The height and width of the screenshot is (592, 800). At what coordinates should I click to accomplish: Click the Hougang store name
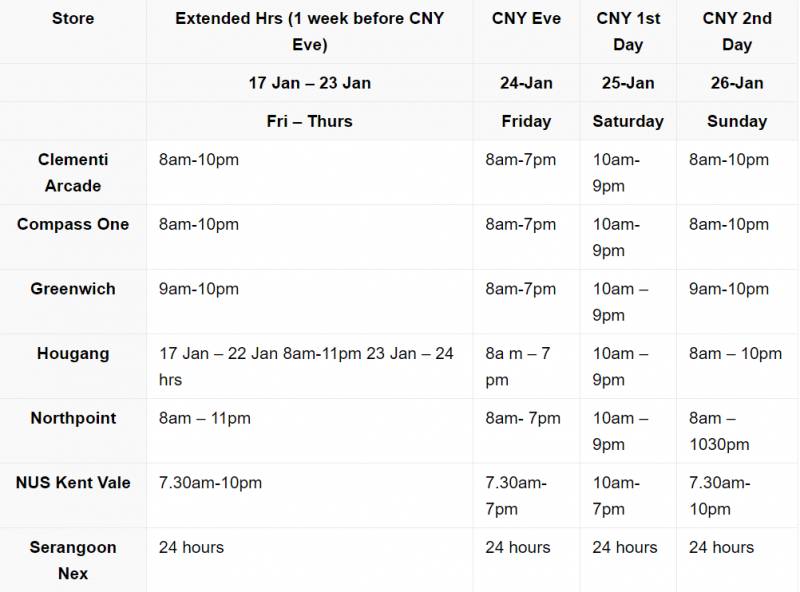click(73, 354)
